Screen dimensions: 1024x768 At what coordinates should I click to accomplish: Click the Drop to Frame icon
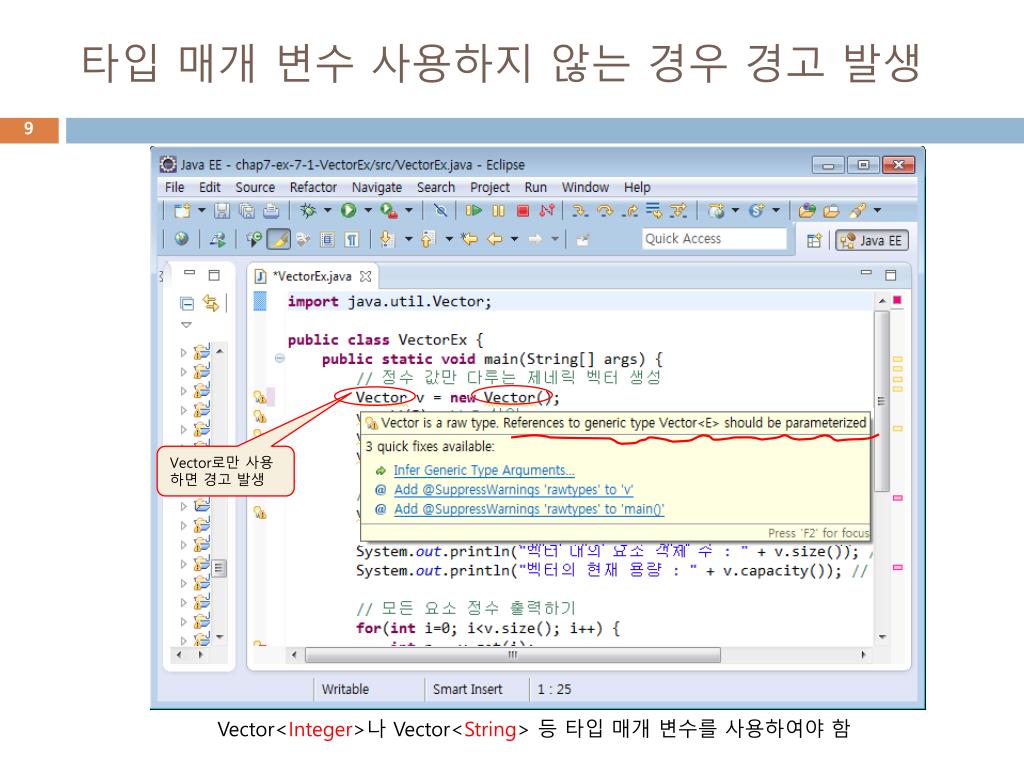[653, 210]
